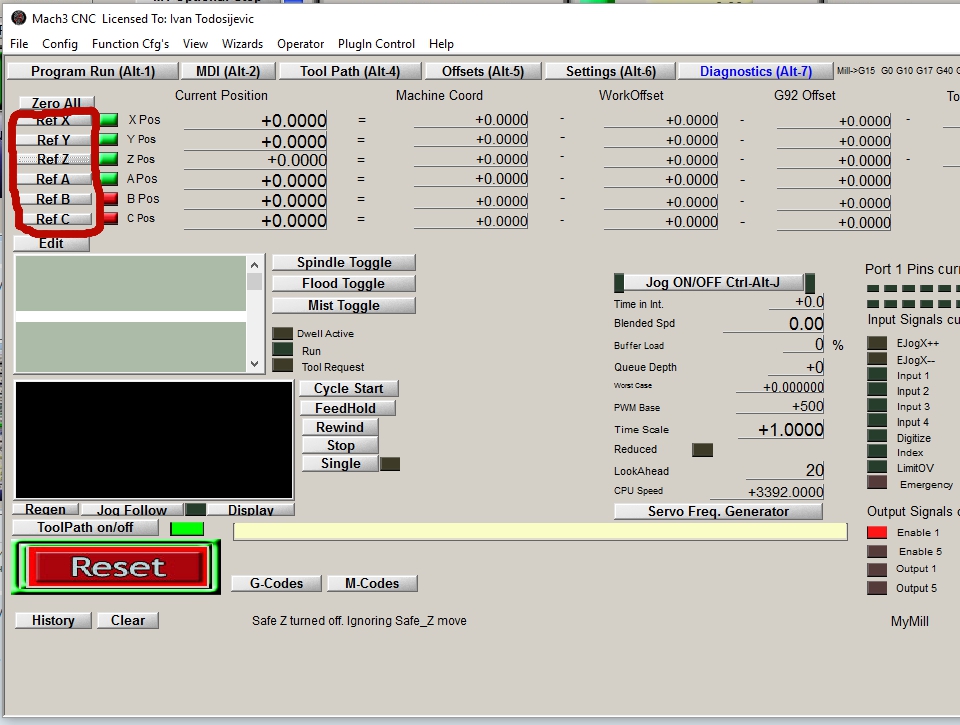Switch to Settings (Alt-6) screen
Screen dimensions: 960x725
tap(611, 72)
